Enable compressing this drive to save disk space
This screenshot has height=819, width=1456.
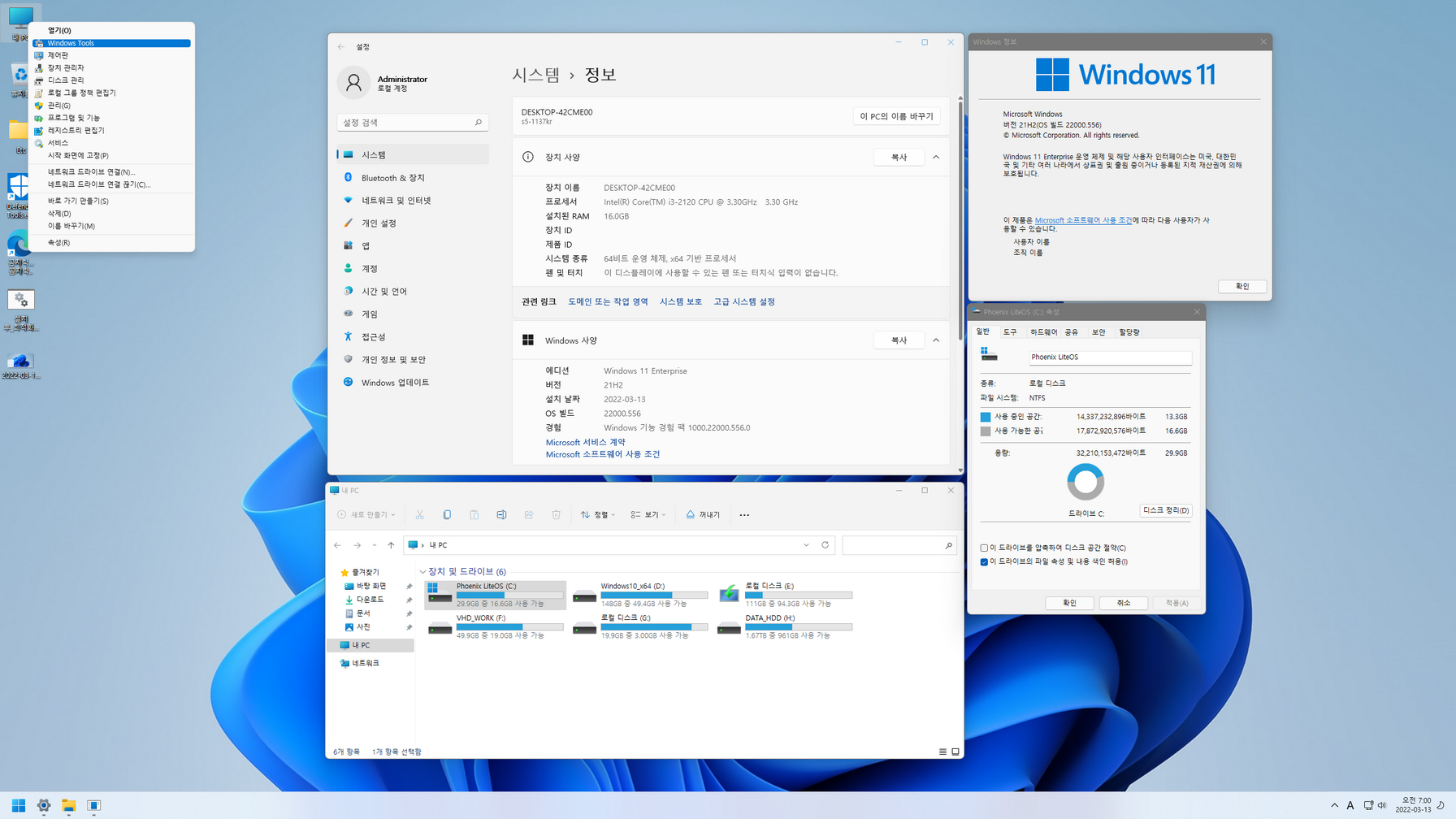[984, 548]
